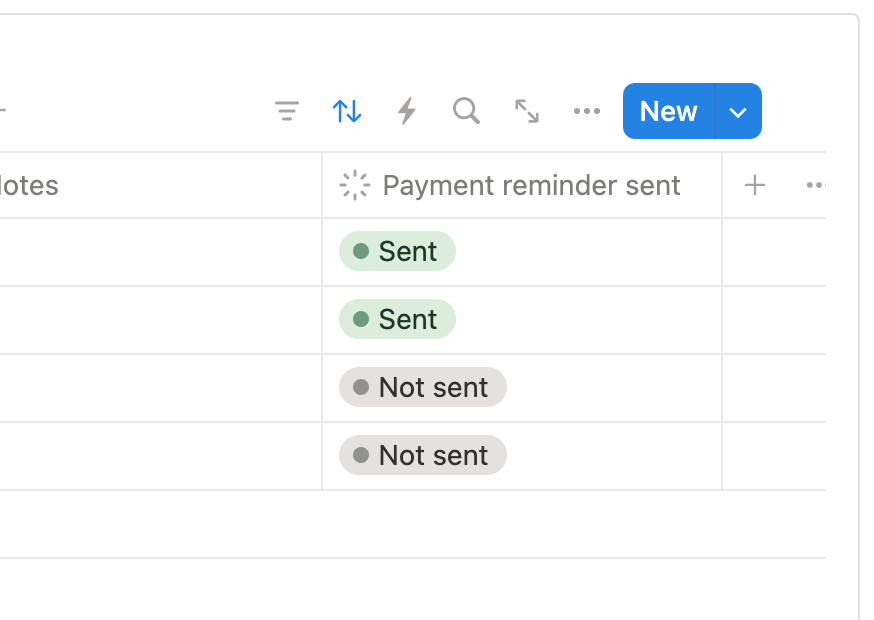
Task: Click the empty Notes cell in the last row
Action: coord(161,456)
